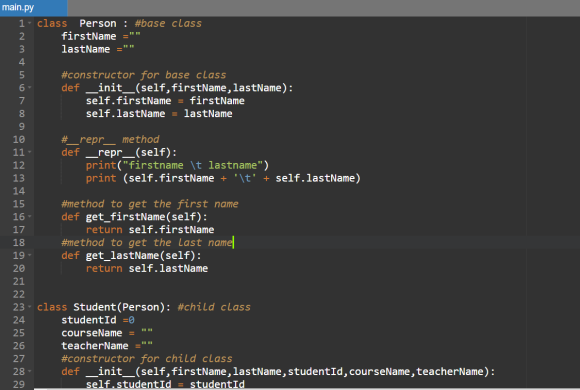Fold the __repr__ method at line 11

tap(30, 152)
